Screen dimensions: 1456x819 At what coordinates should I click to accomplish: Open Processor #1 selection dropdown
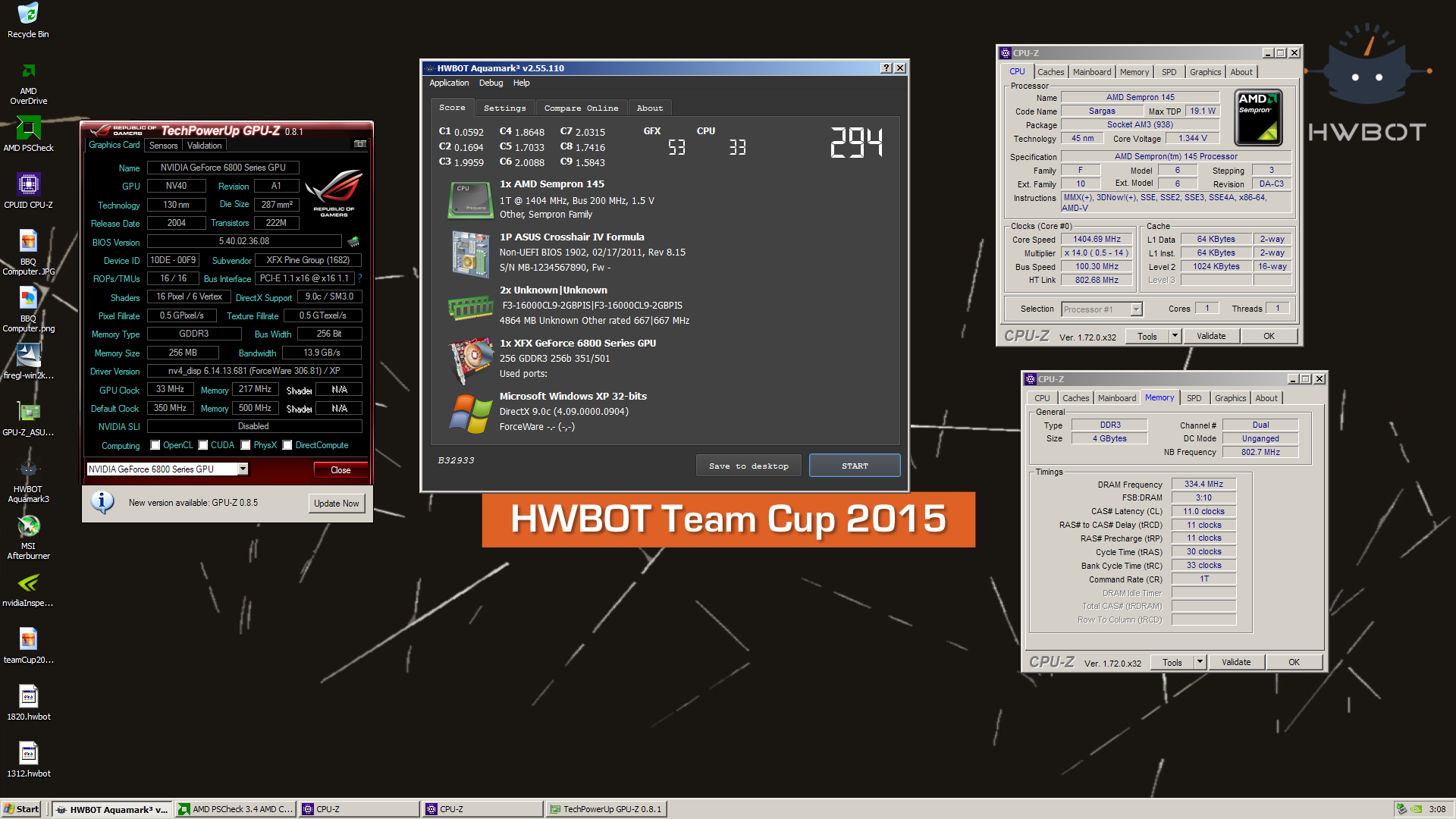click(x=1136, y=309)
